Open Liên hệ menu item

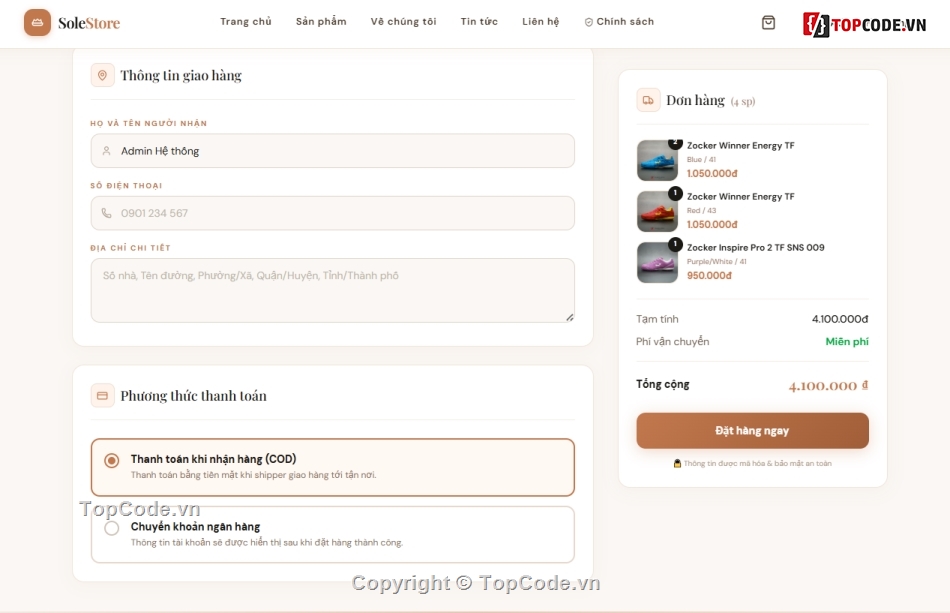(540, 22)
